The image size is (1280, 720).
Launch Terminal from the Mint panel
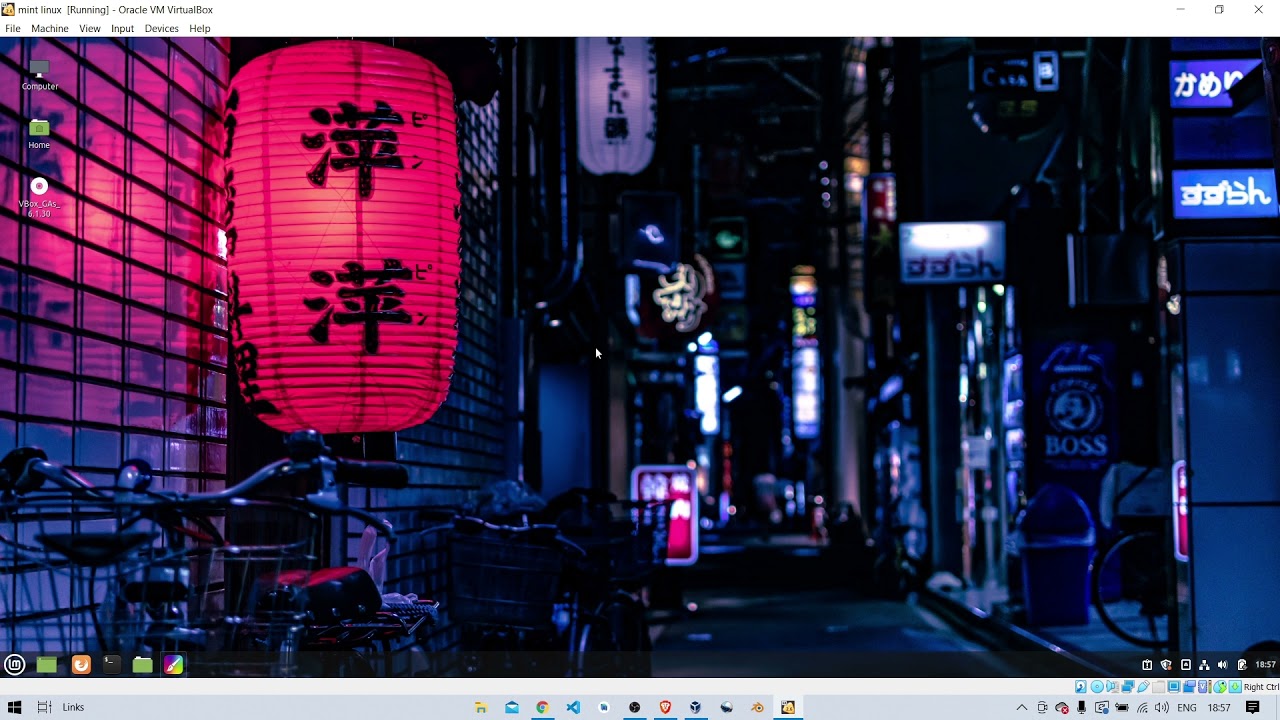coord(111,664)
